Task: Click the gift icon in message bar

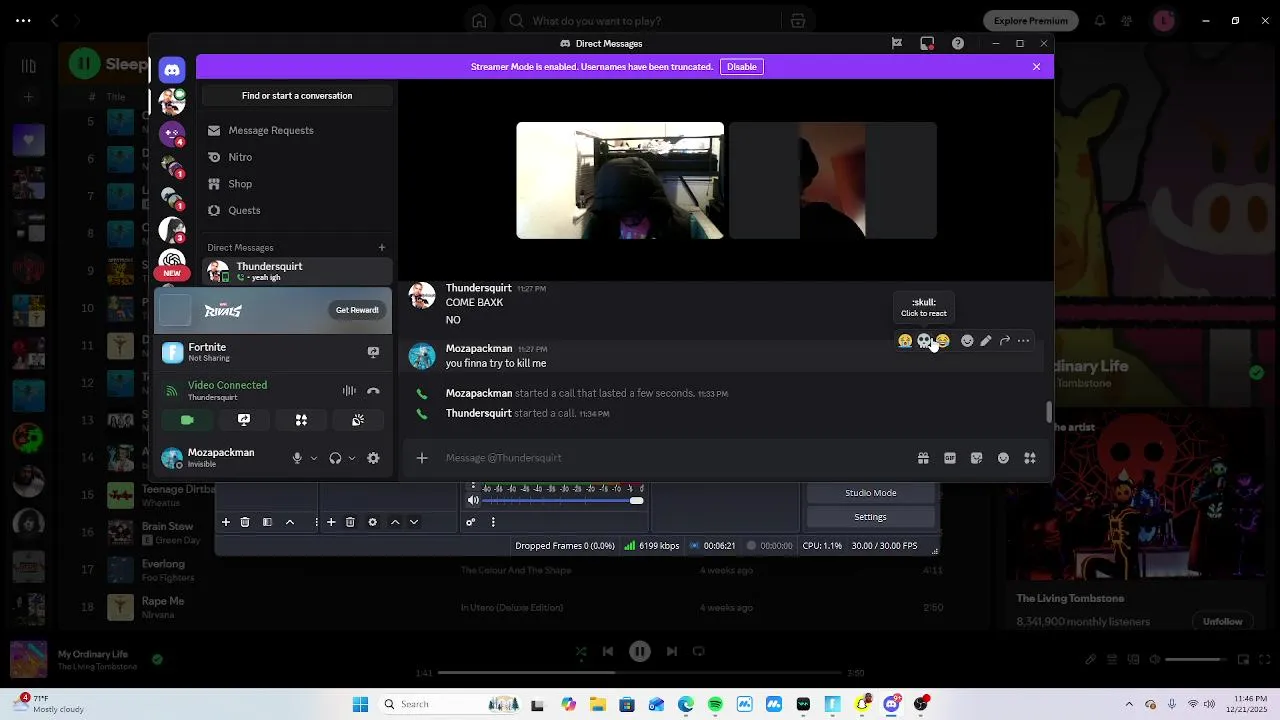Action: [923, 458]
